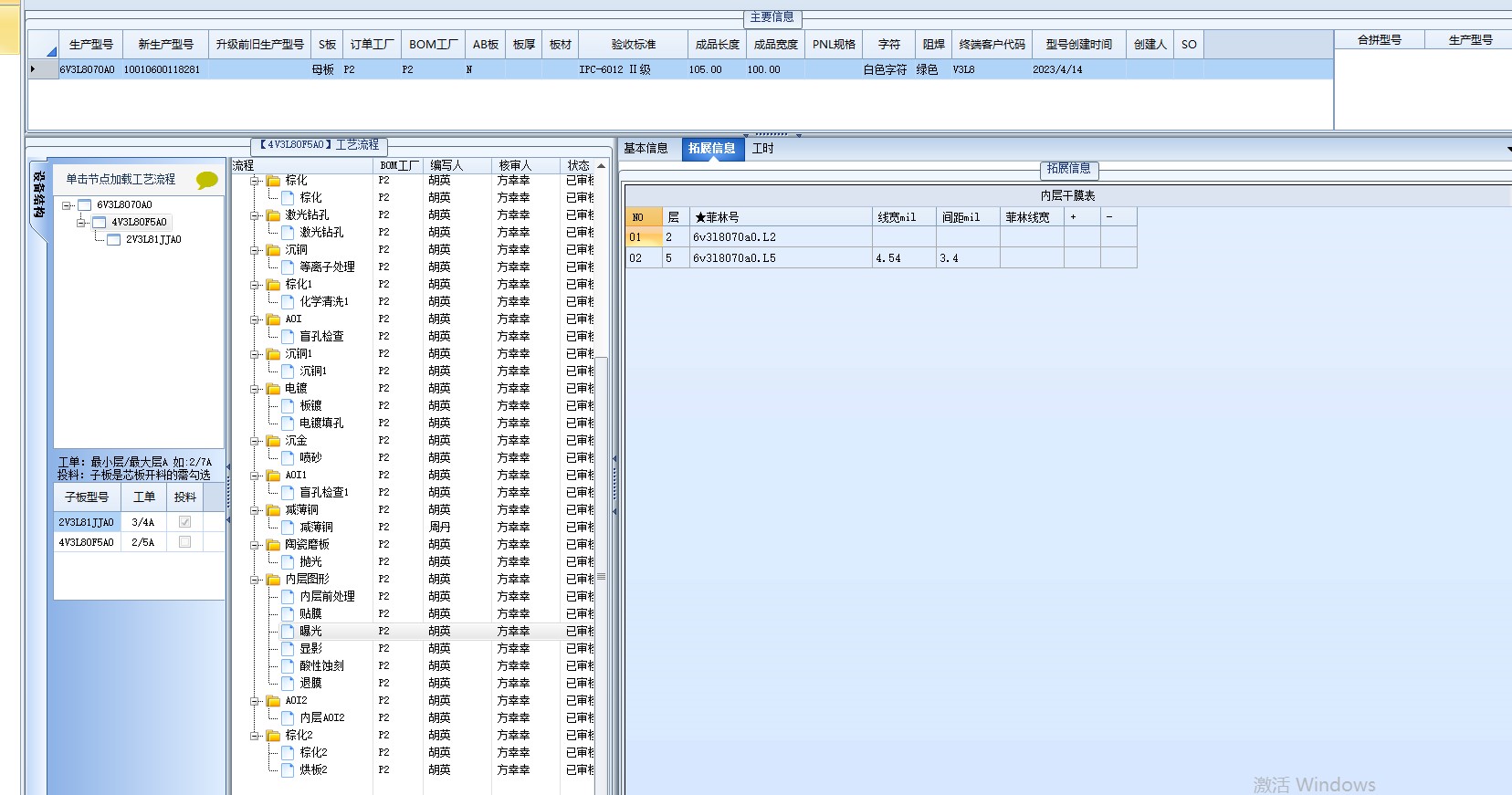The width and height of the screenshot is (1512, 795).
Task: Click the - remove row button in 内层干膜表
Action: pyautogui.click(x=1118, y=217)
